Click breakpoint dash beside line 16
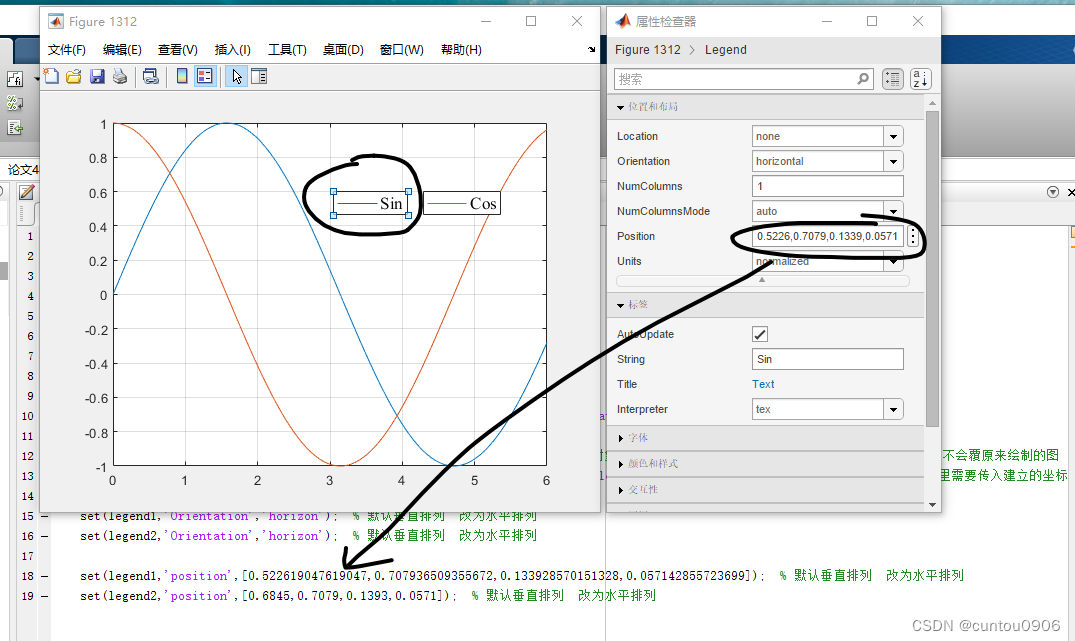 click(45, 536)
